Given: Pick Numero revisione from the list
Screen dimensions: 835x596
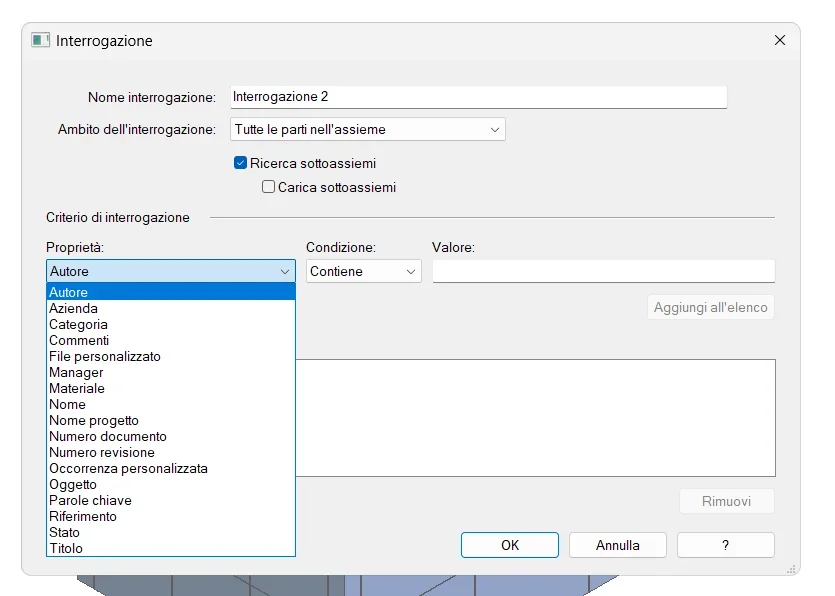Looking at the screenshot, I should click(101, 453).
